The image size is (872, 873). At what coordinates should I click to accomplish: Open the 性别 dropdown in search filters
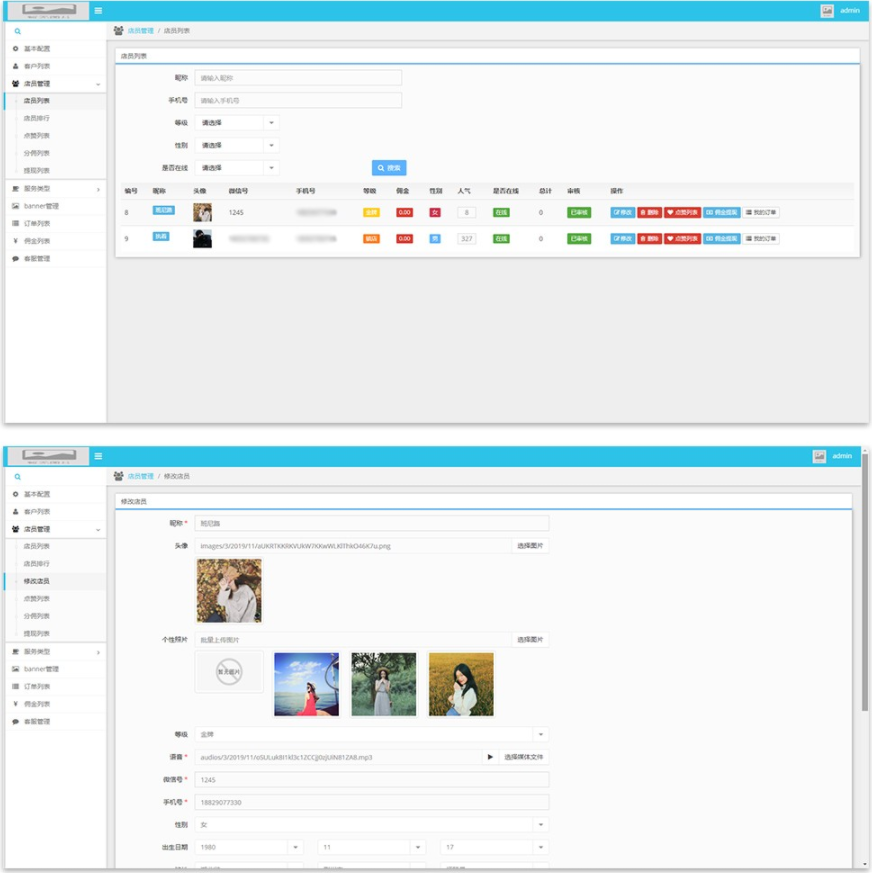pos(236,146)
